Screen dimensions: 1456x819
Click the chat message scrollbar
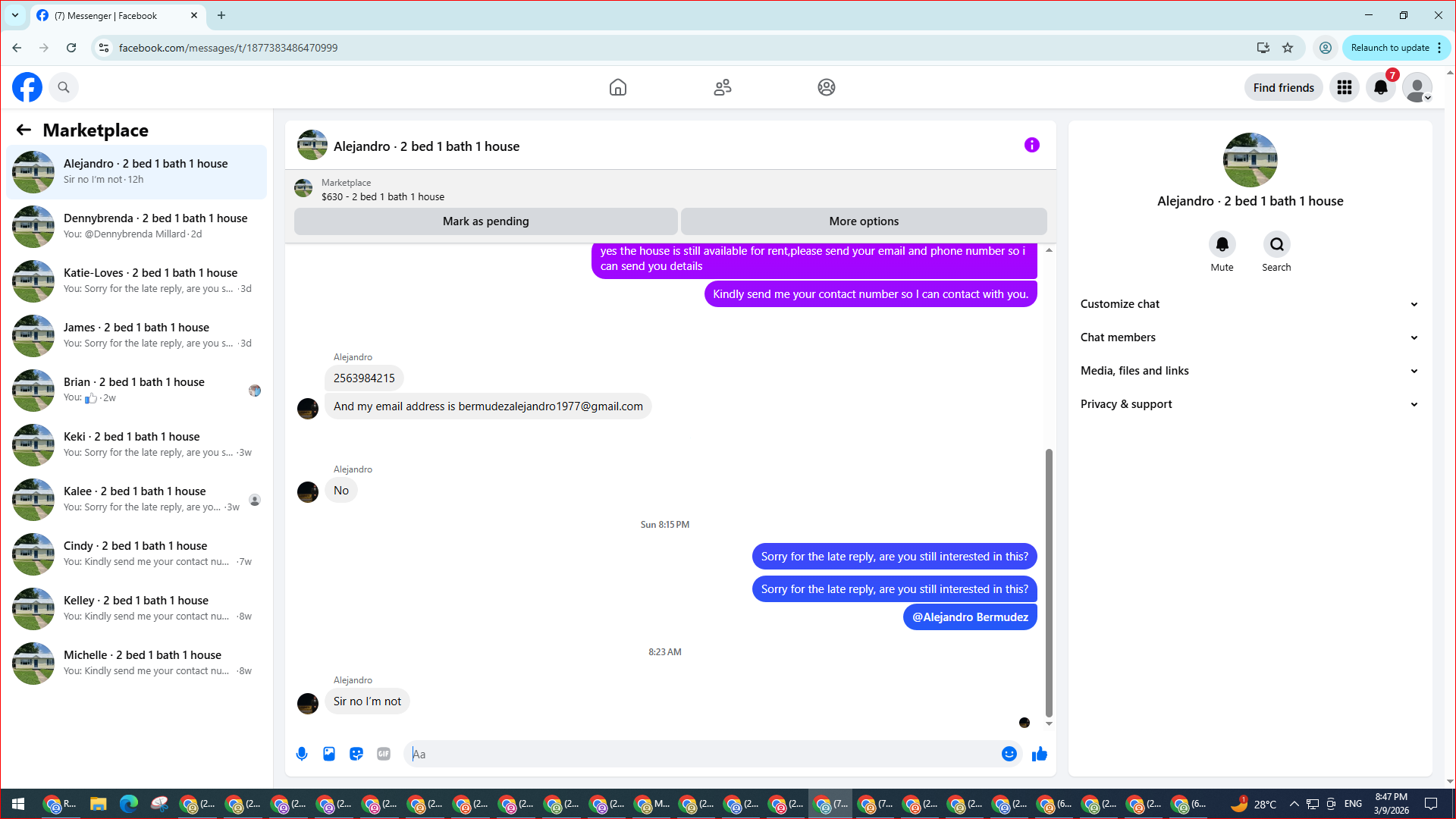pyautogui.click(x=1049, y=582)
